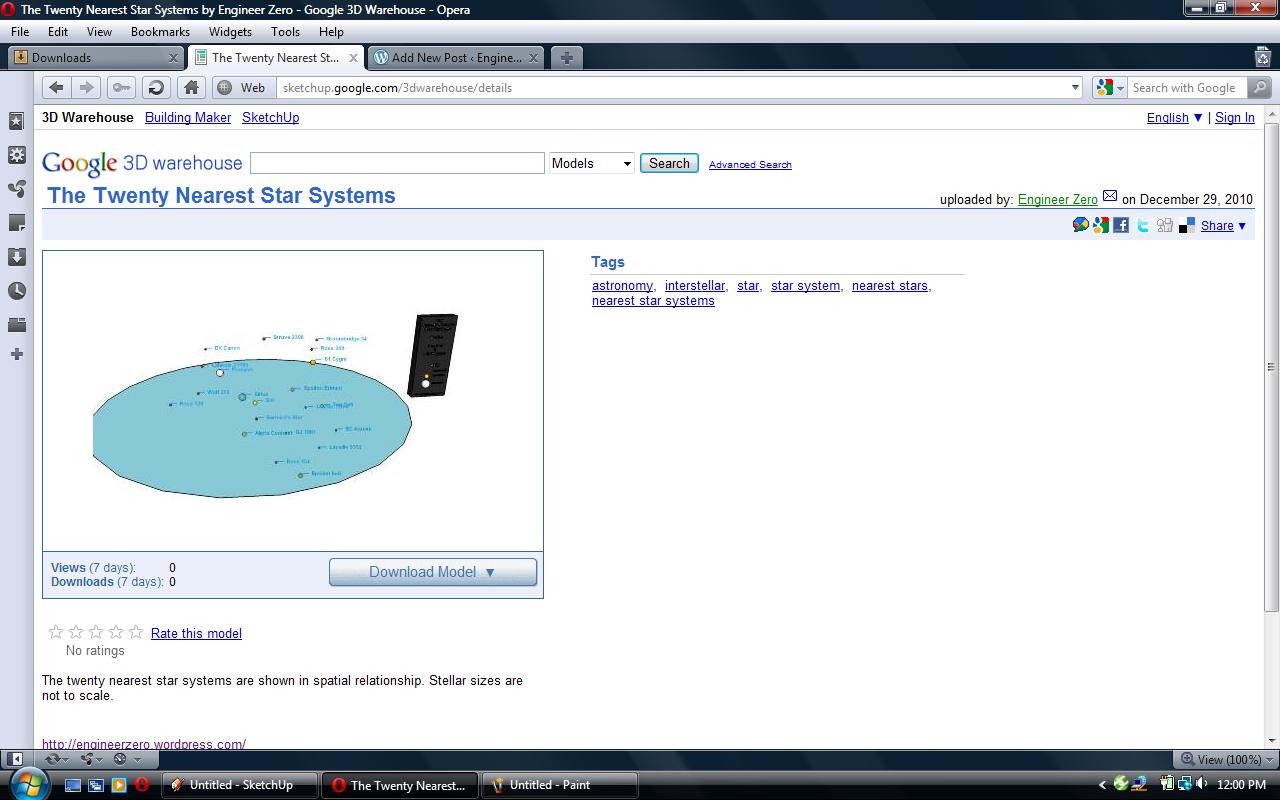1280x800 pixels.
Task: Share the model on Facebook
Action: click(x=1121, y=226)
